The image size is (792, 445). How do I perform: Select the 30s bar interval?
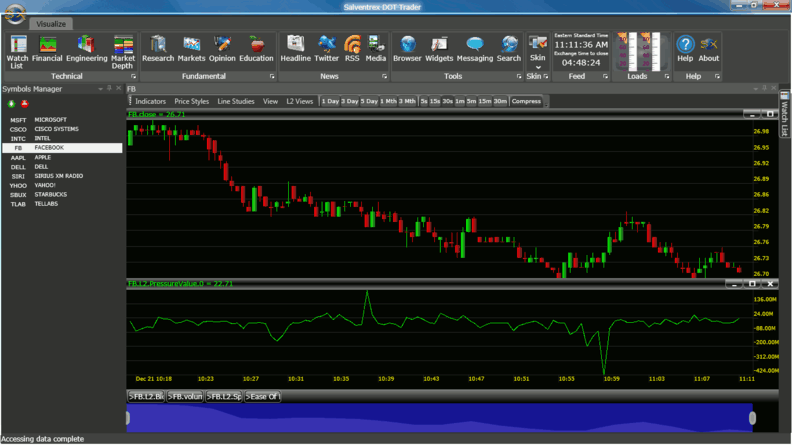pyautogui.click(x=448, y=102)
